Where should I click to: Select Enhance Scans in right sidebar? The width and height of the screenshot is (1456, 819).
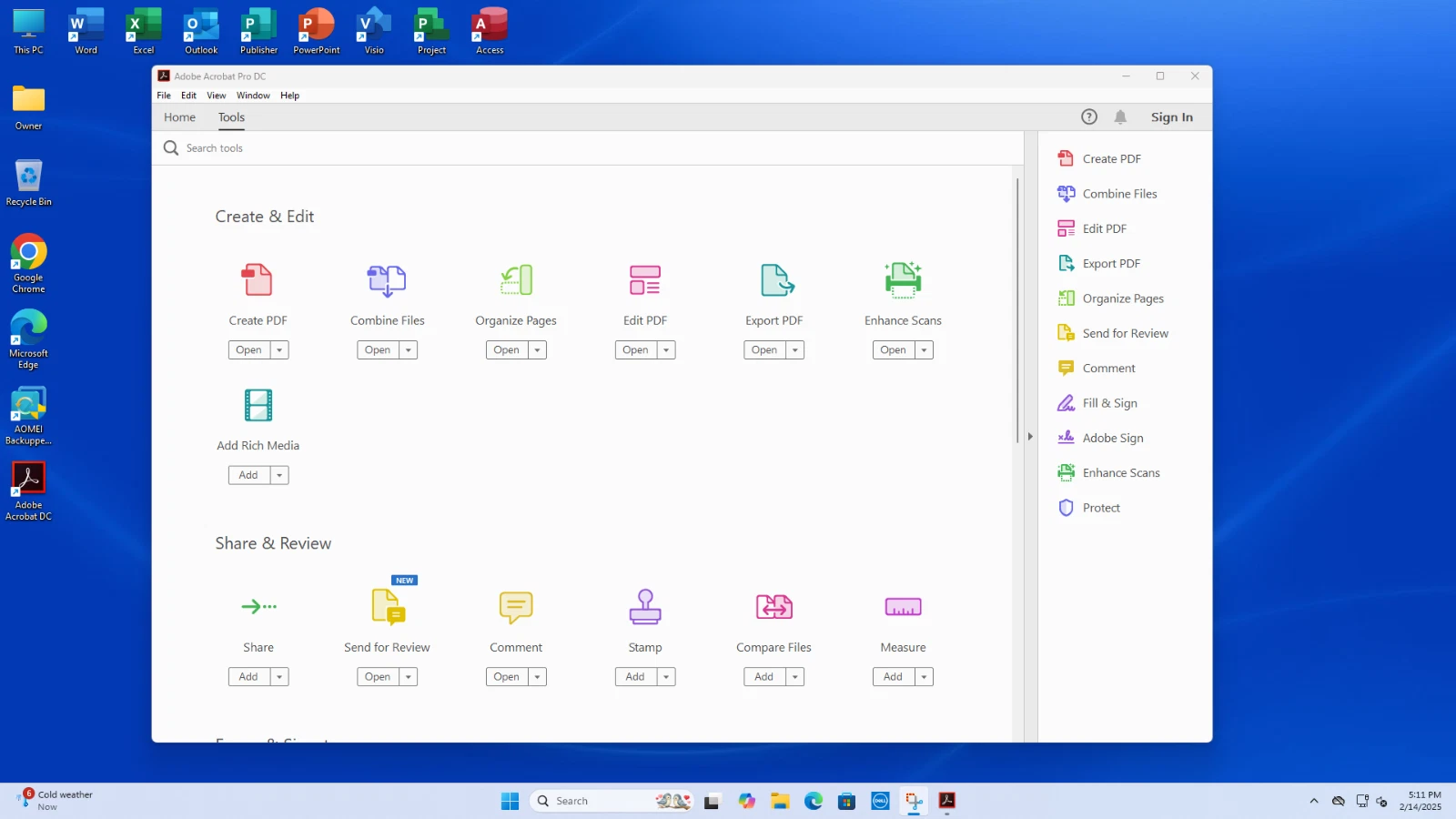point(1108,473)
